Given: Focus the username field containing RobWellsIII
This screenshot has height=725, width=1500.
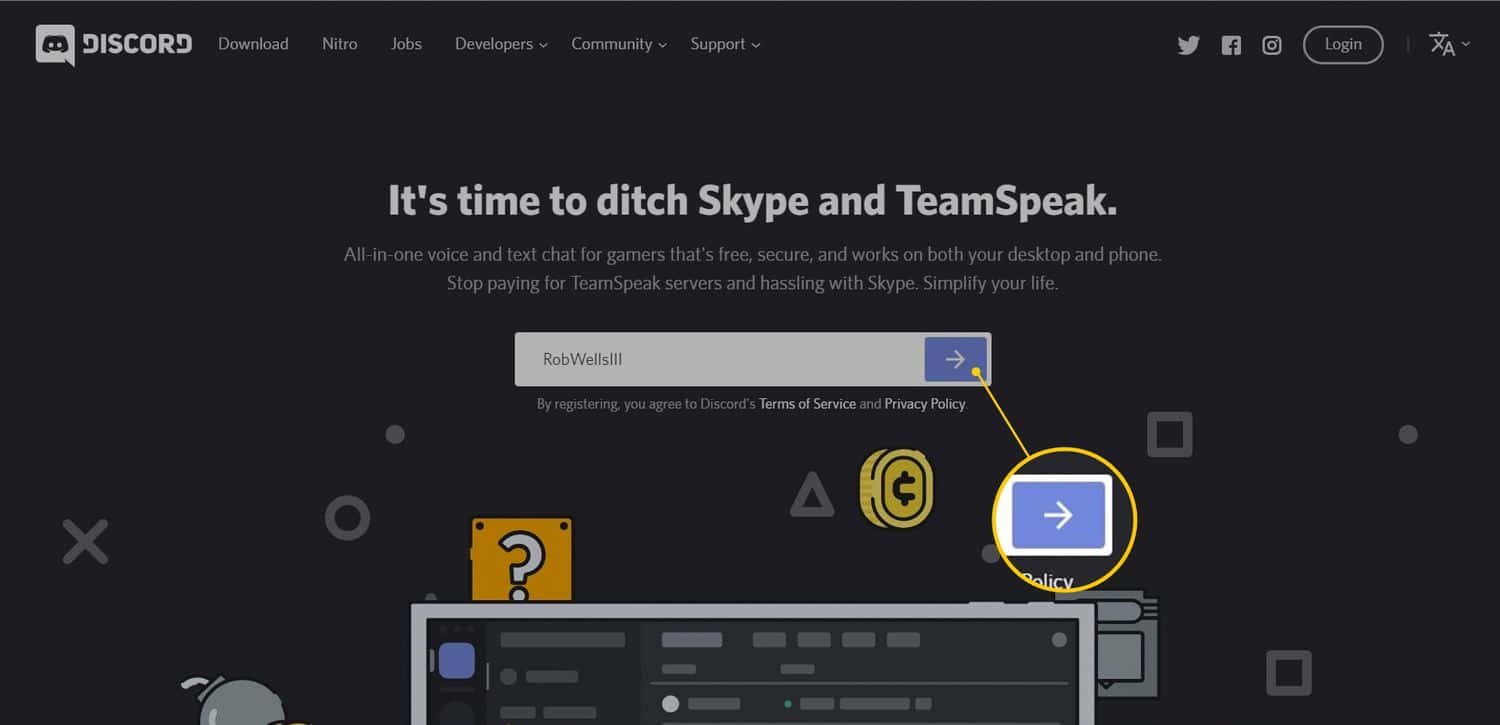Looking at the screenshot, I should (x=720, y=359).
